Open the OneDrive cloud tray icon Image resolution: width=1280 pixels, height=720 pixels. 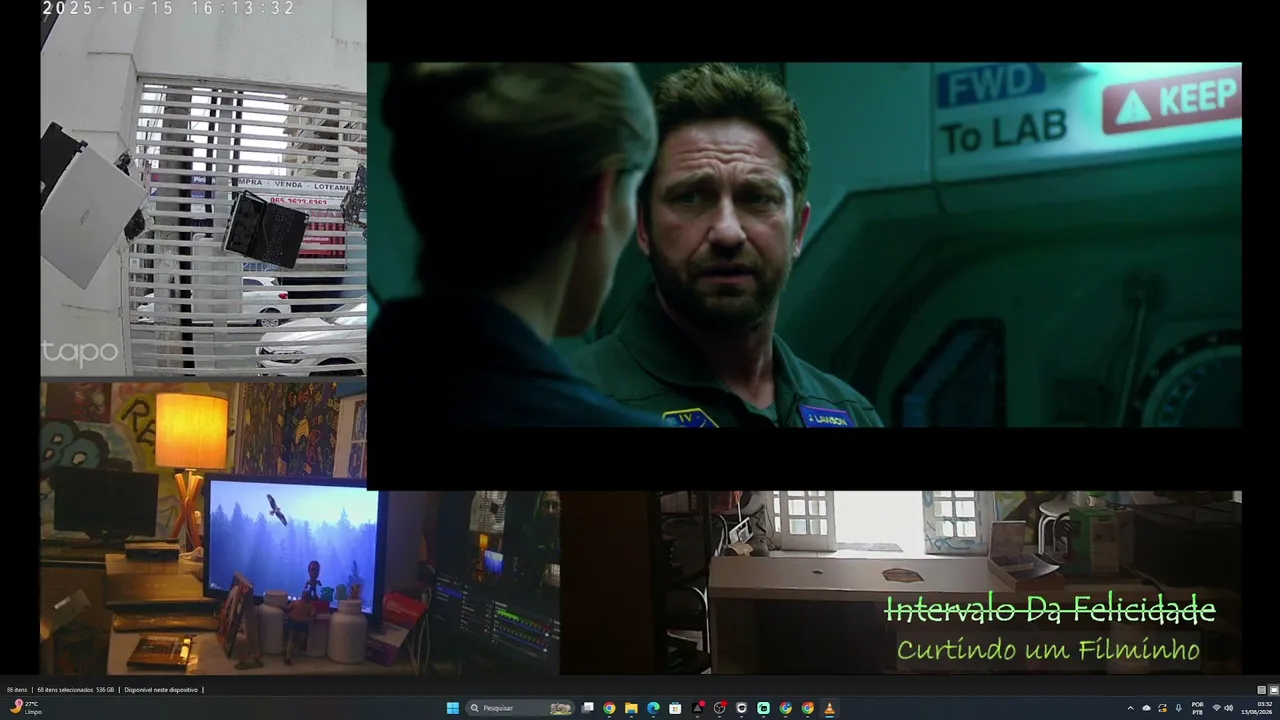click(1147, 708)
